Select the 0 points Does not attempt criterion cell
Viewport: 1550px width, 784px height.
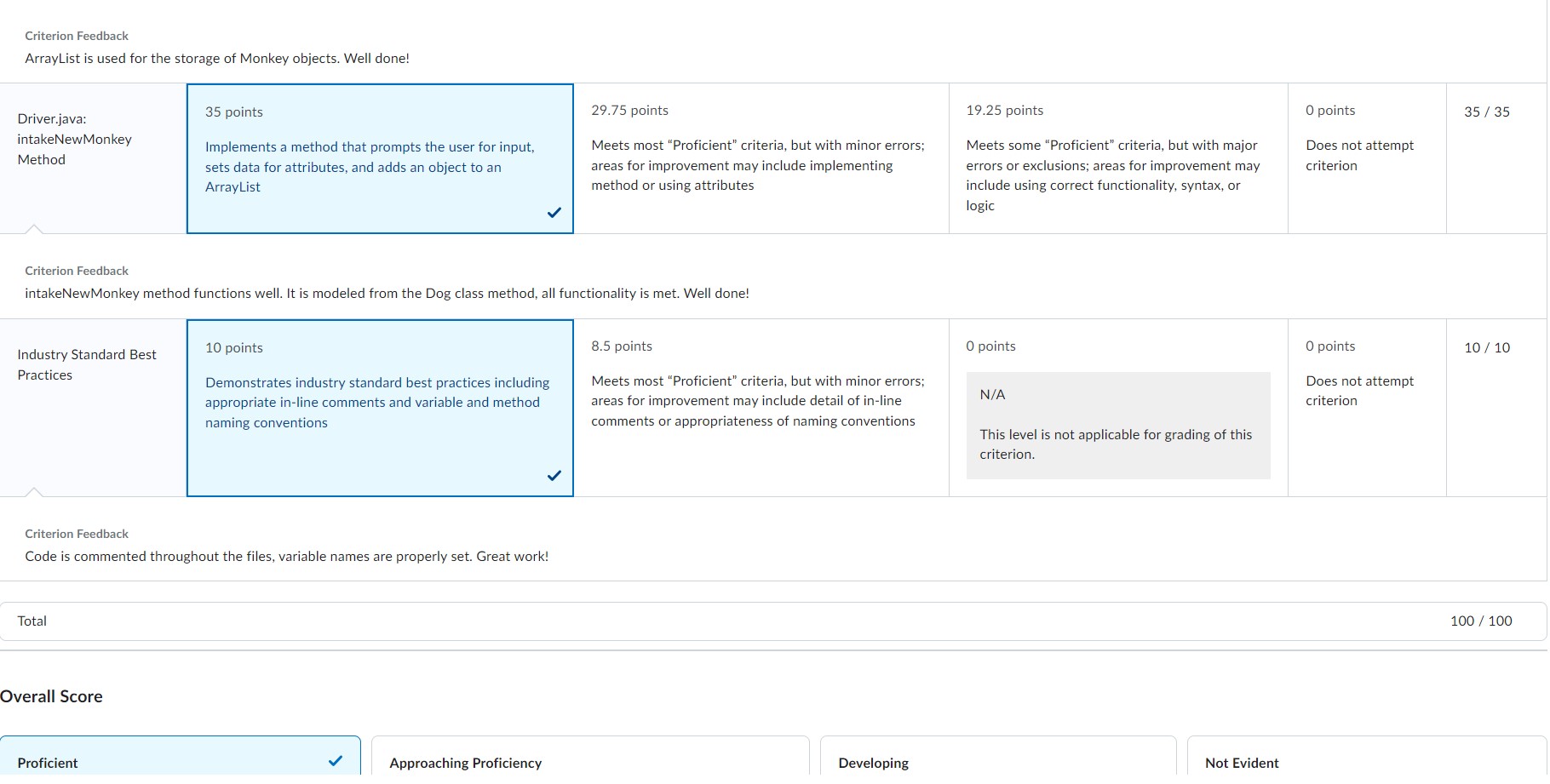(x=1365, y=158)
